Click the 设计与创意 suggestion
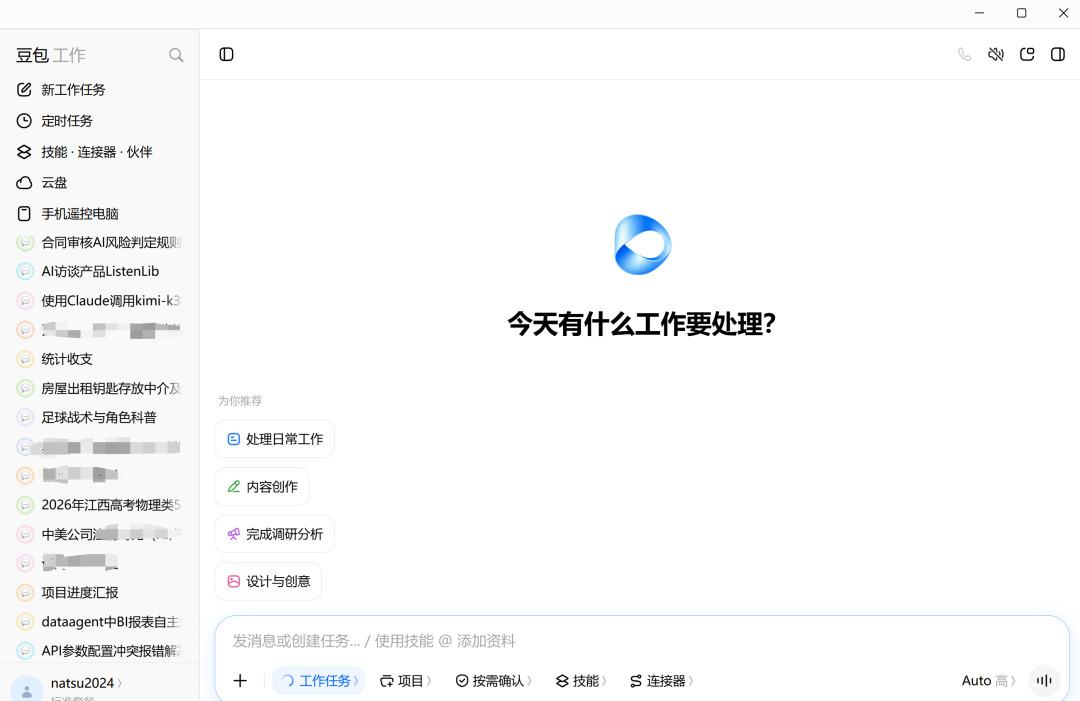The height and width of the screenshot is (701, 1080). click(269, 581)
